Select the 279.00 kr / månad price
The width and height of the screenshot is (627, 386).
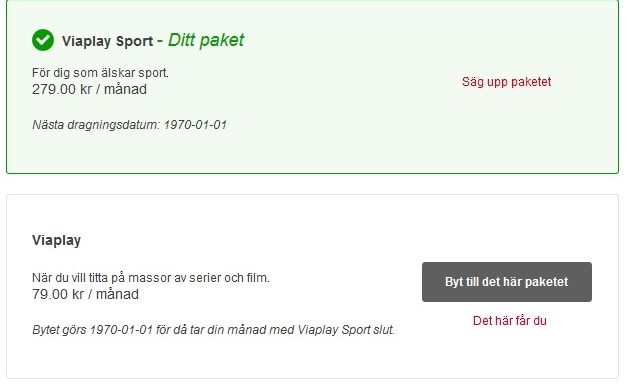89,89
